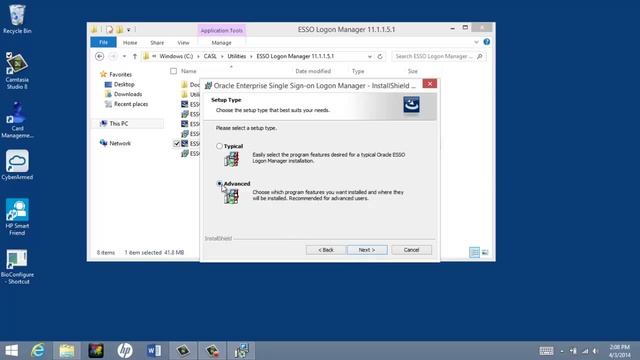Switch to the Home ribbon tab

(130, 42)
